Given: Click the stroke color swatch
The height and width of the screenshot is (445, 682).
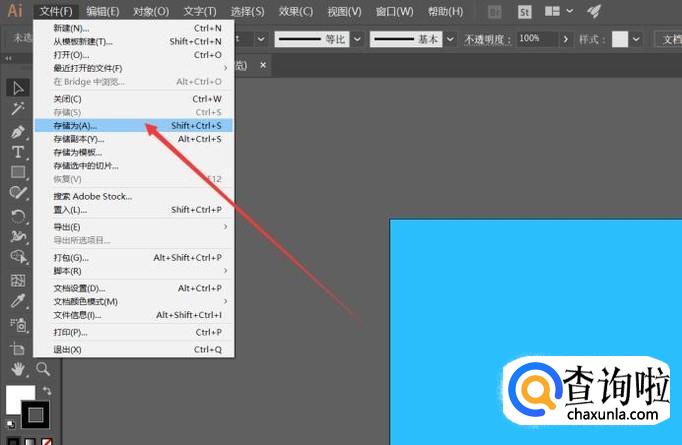Looking at the screenshot, I should tap(36, 415).
